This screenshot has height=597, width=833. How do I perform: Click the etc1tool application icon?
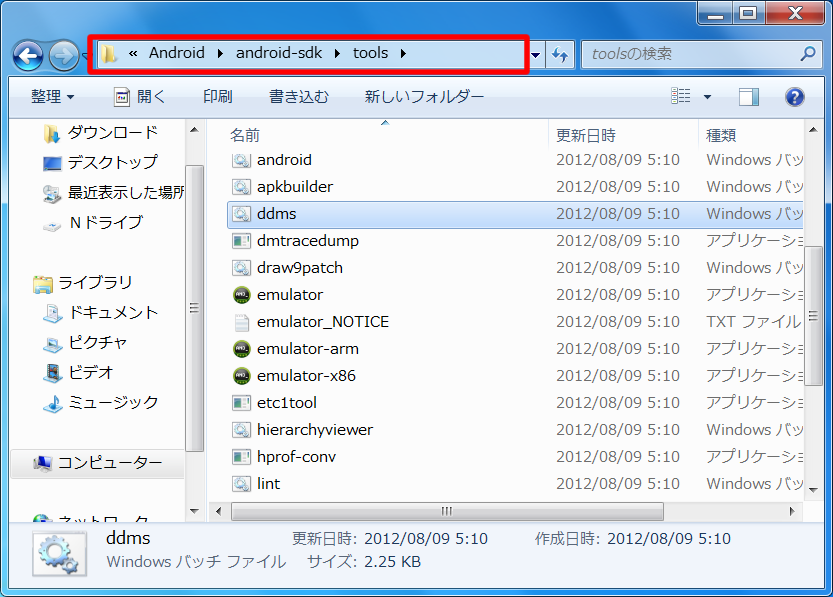coord(241,403)
